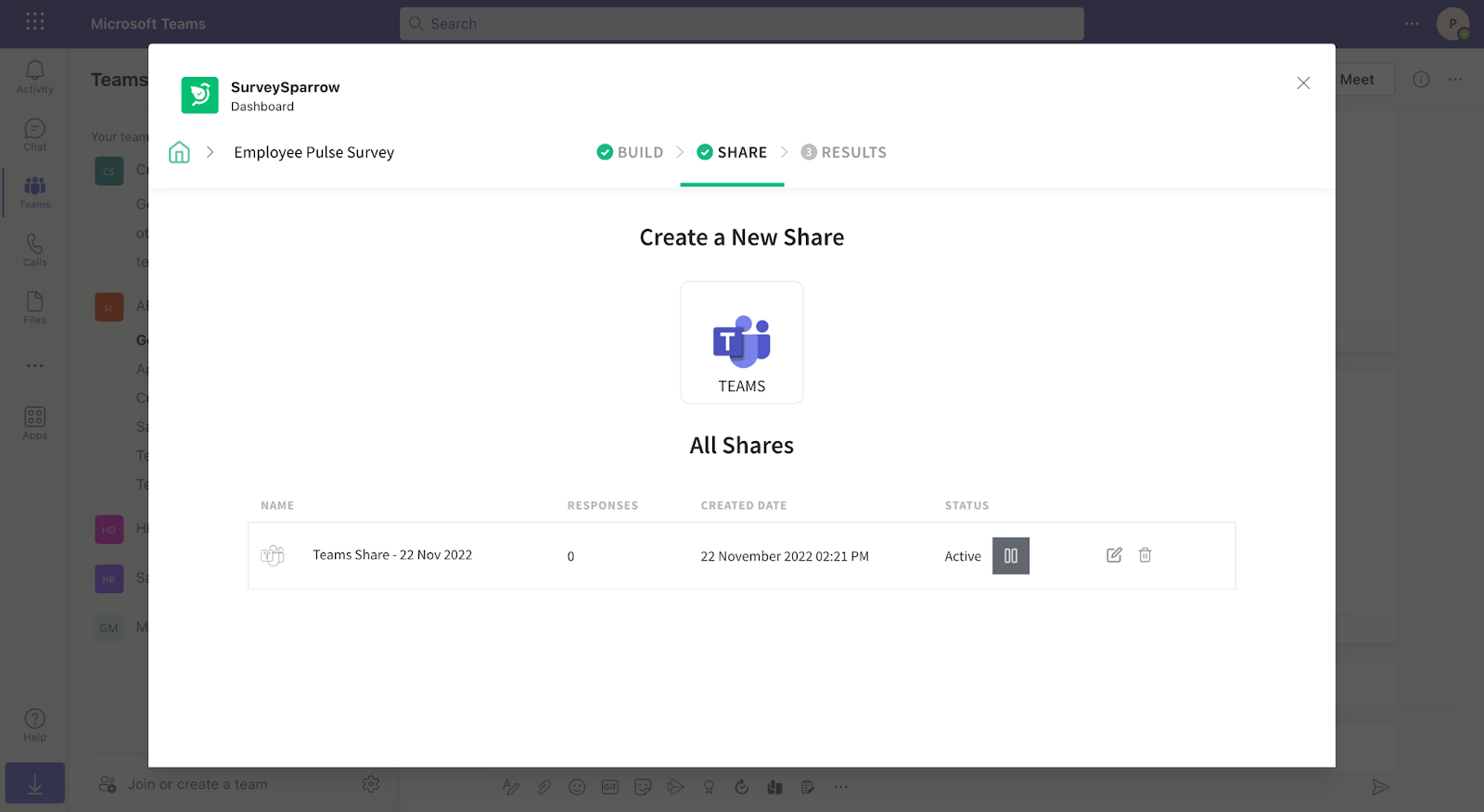The height and width of the screenshot is (812, 1484).
Task: Open the share named Teams Share - 22 Nov 2022
Action: point(392,555)
